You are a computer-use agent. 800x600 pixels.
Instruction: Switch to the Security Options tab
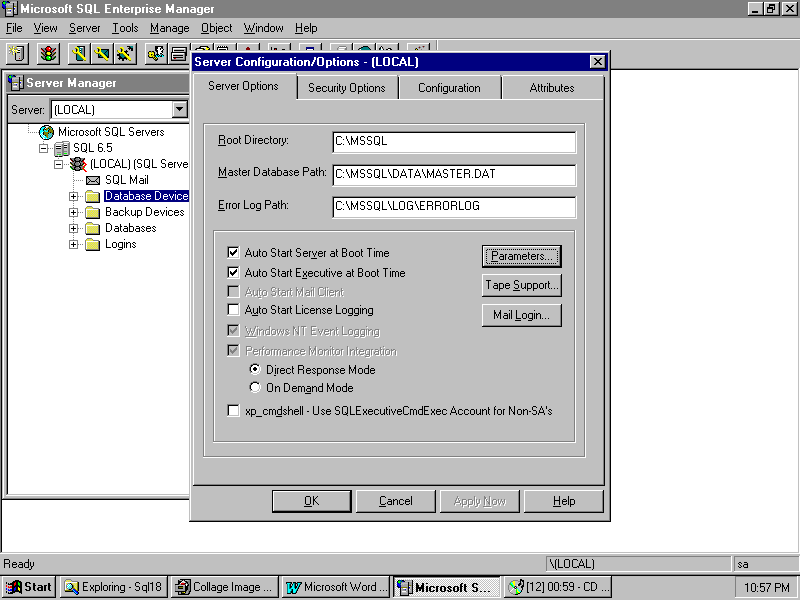click(x=346, y=88)
